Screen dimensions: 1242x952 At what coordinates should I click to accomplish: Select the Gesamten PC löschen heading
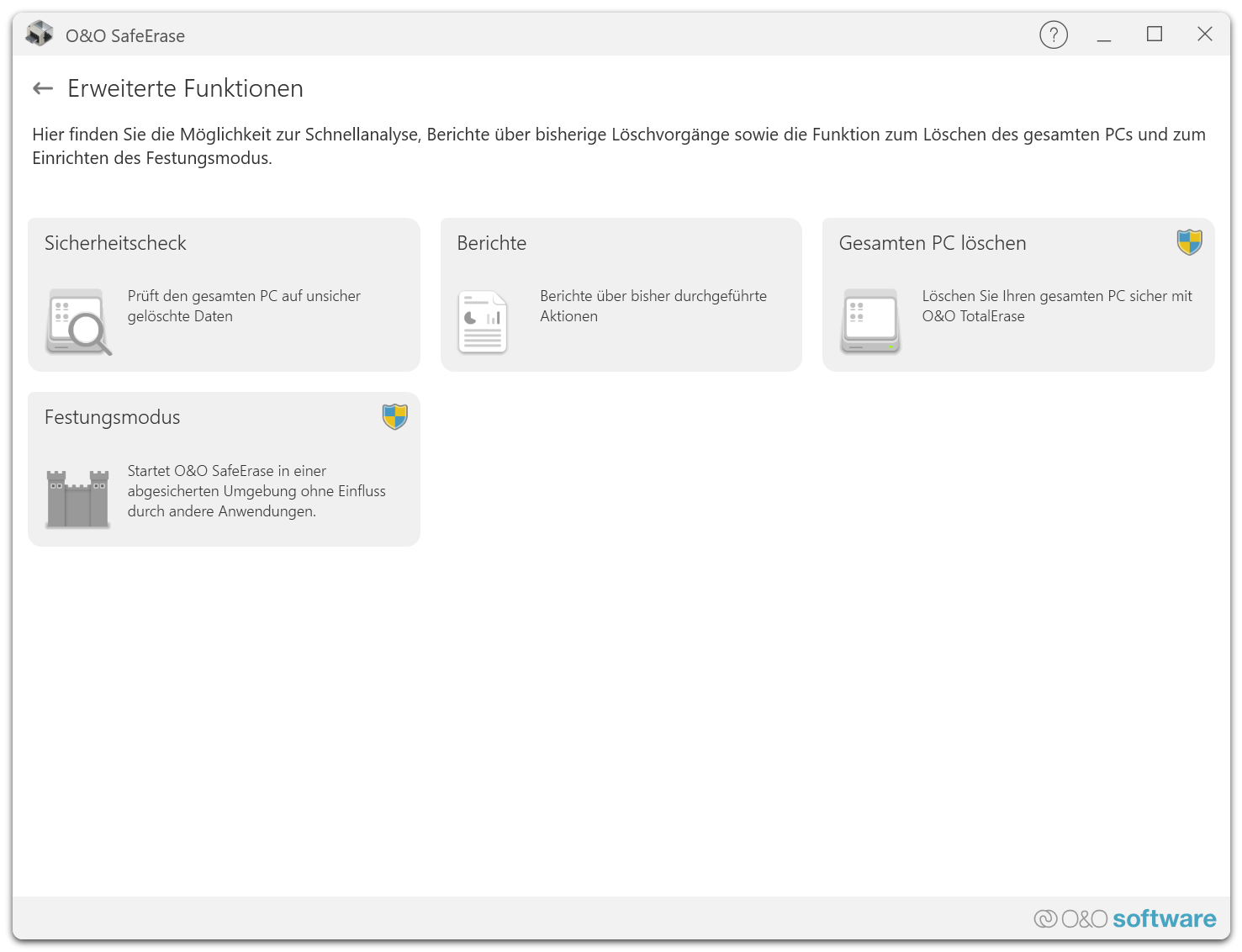click(932, 243)
